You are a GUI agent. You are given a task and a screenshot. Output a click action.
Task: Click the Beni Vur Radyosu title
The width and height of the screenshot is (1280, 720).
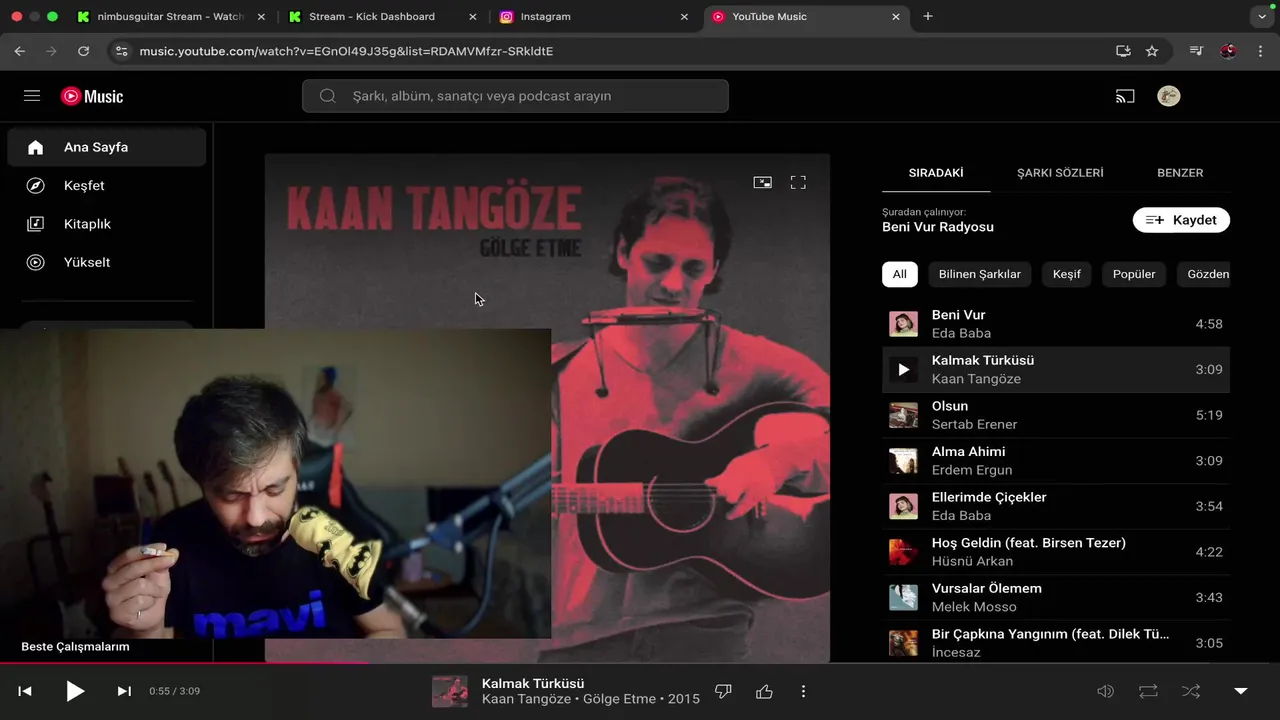pos(938,227)
